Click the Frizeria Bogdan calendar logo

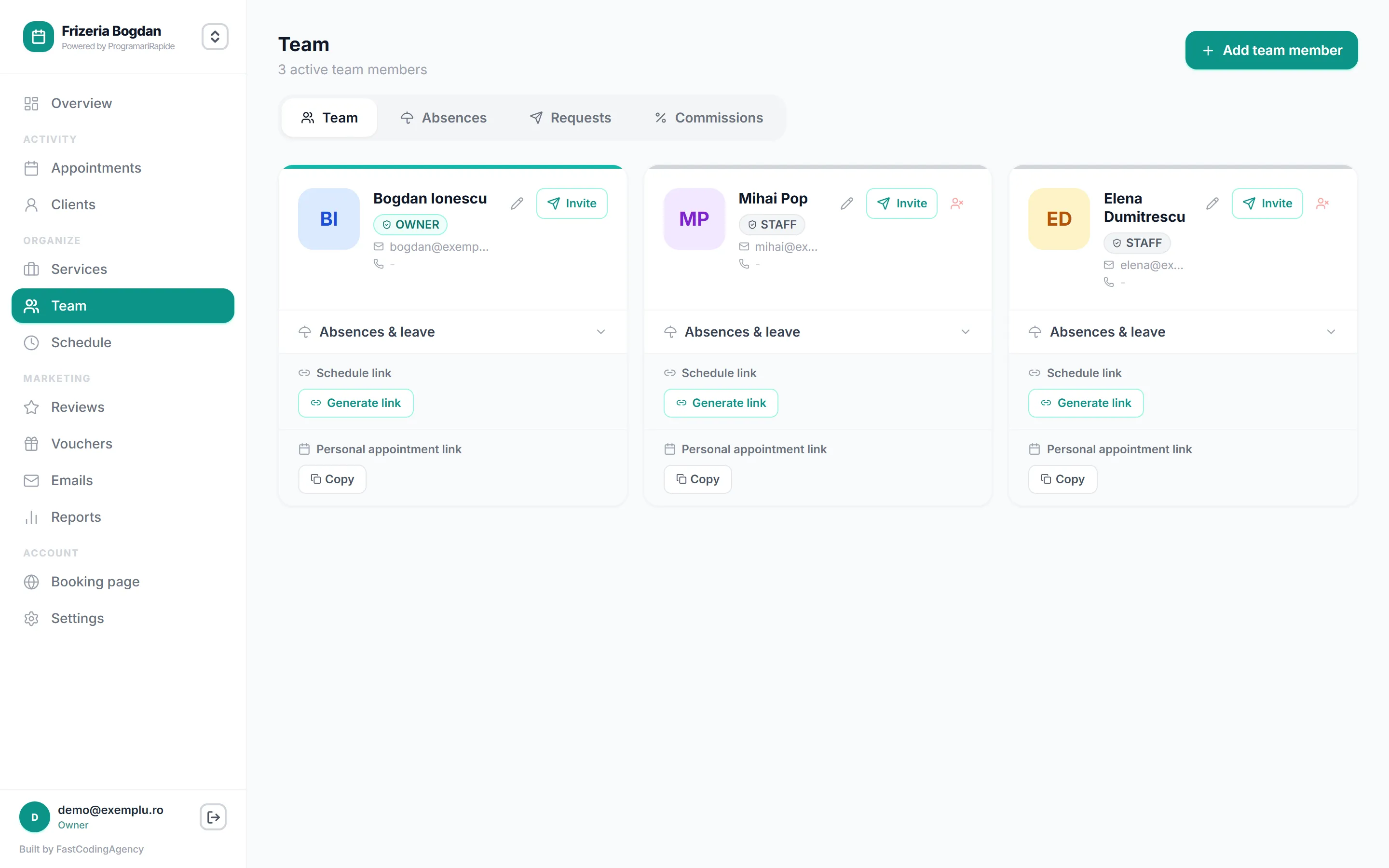coord(39,37)
